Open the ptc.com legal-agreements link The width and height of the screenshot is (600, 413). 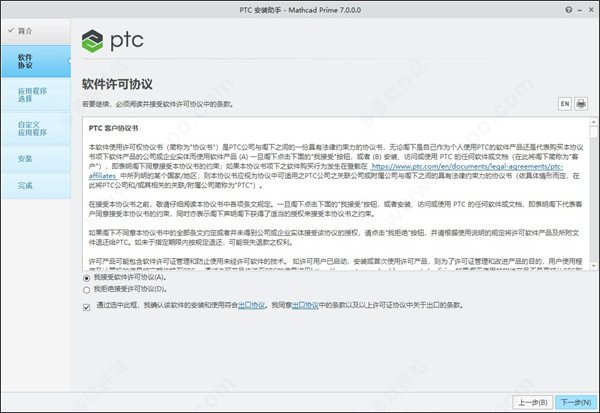click(x=467, y=167)
